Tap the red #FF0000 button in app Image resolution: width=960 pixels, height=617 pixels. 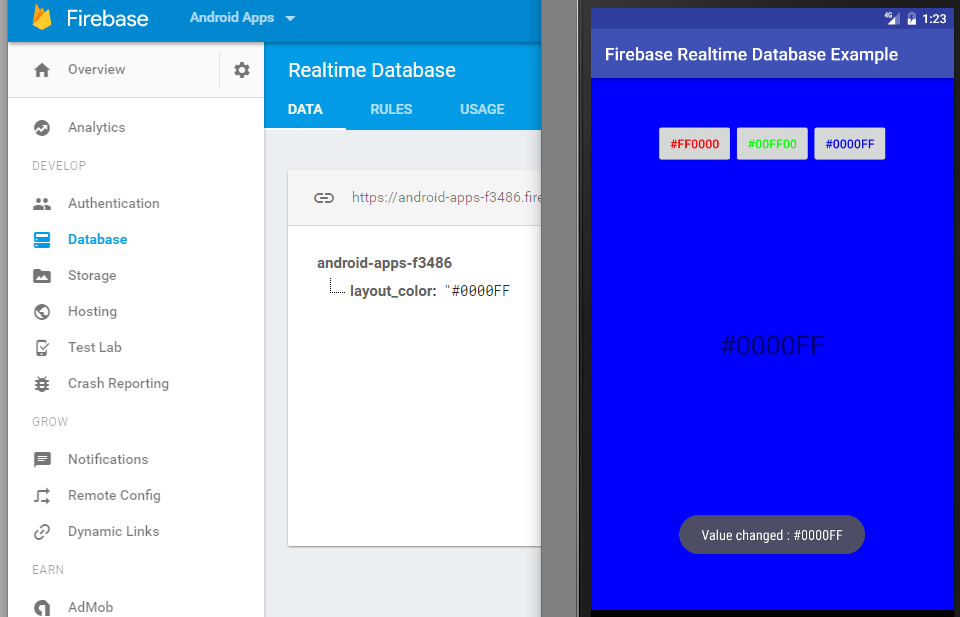[694, 144]
